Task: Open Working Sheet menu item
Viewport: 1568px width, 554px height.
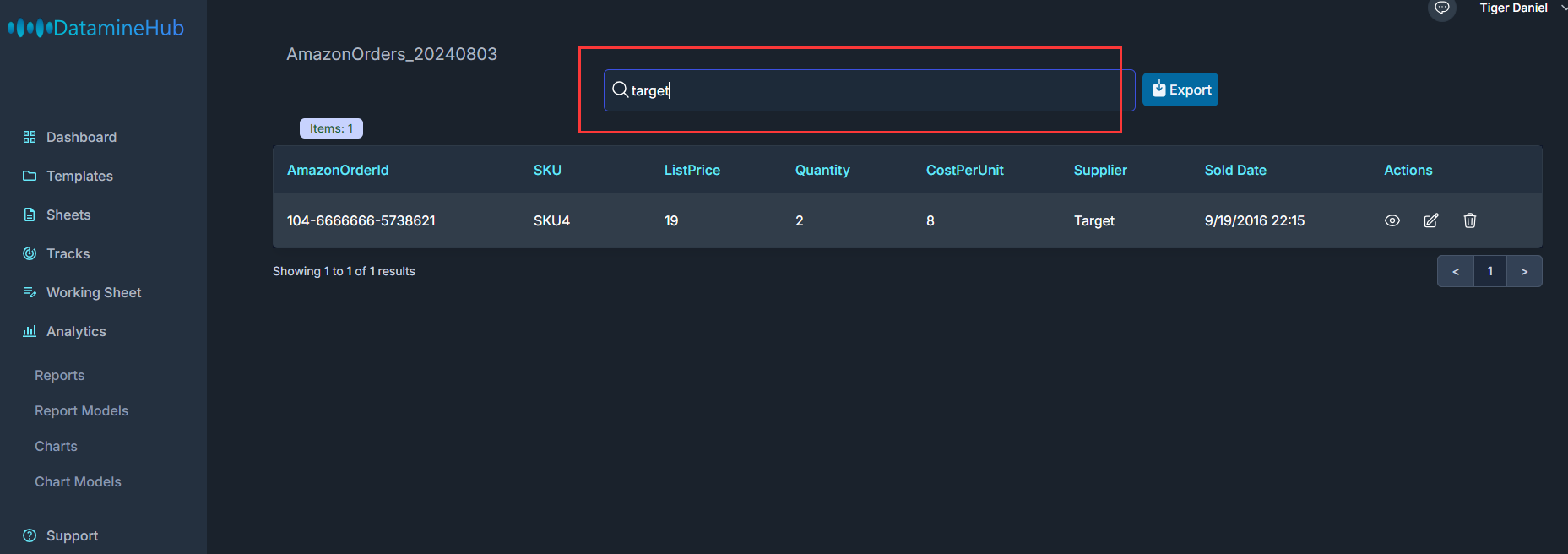Action: [94, 292]
